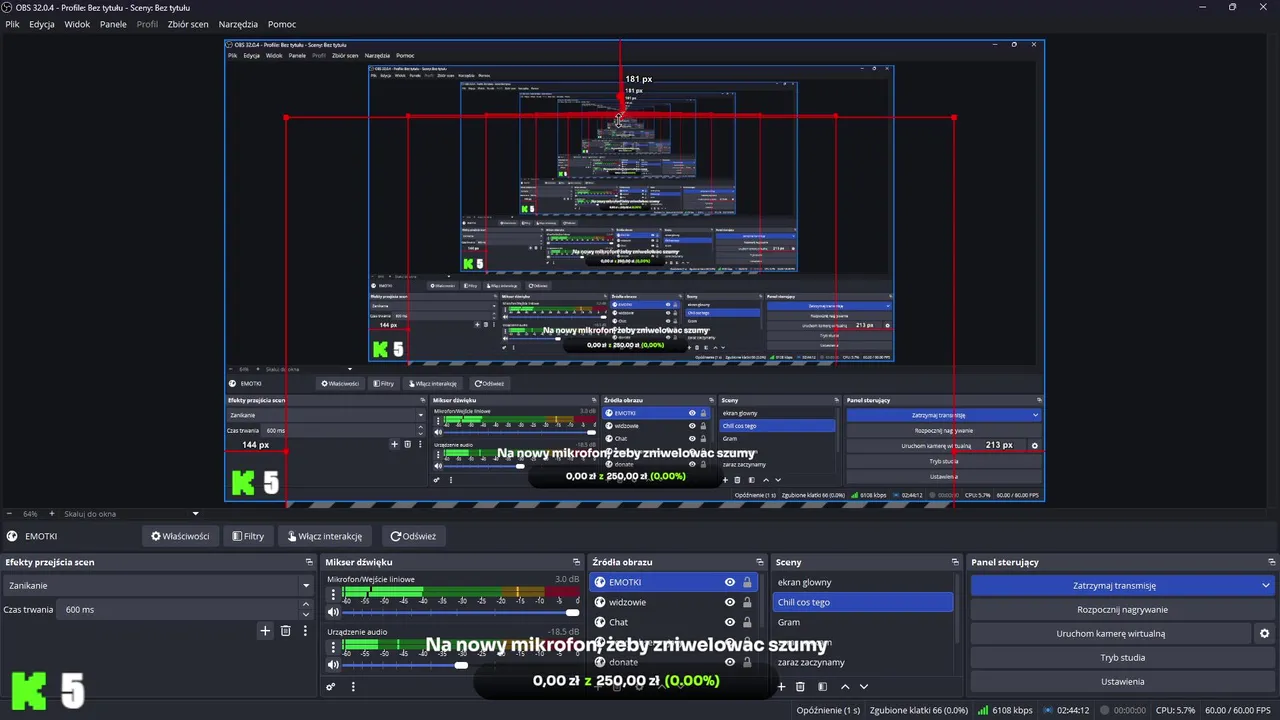
Task: Move the selected scene up
Action: (845, 687)
